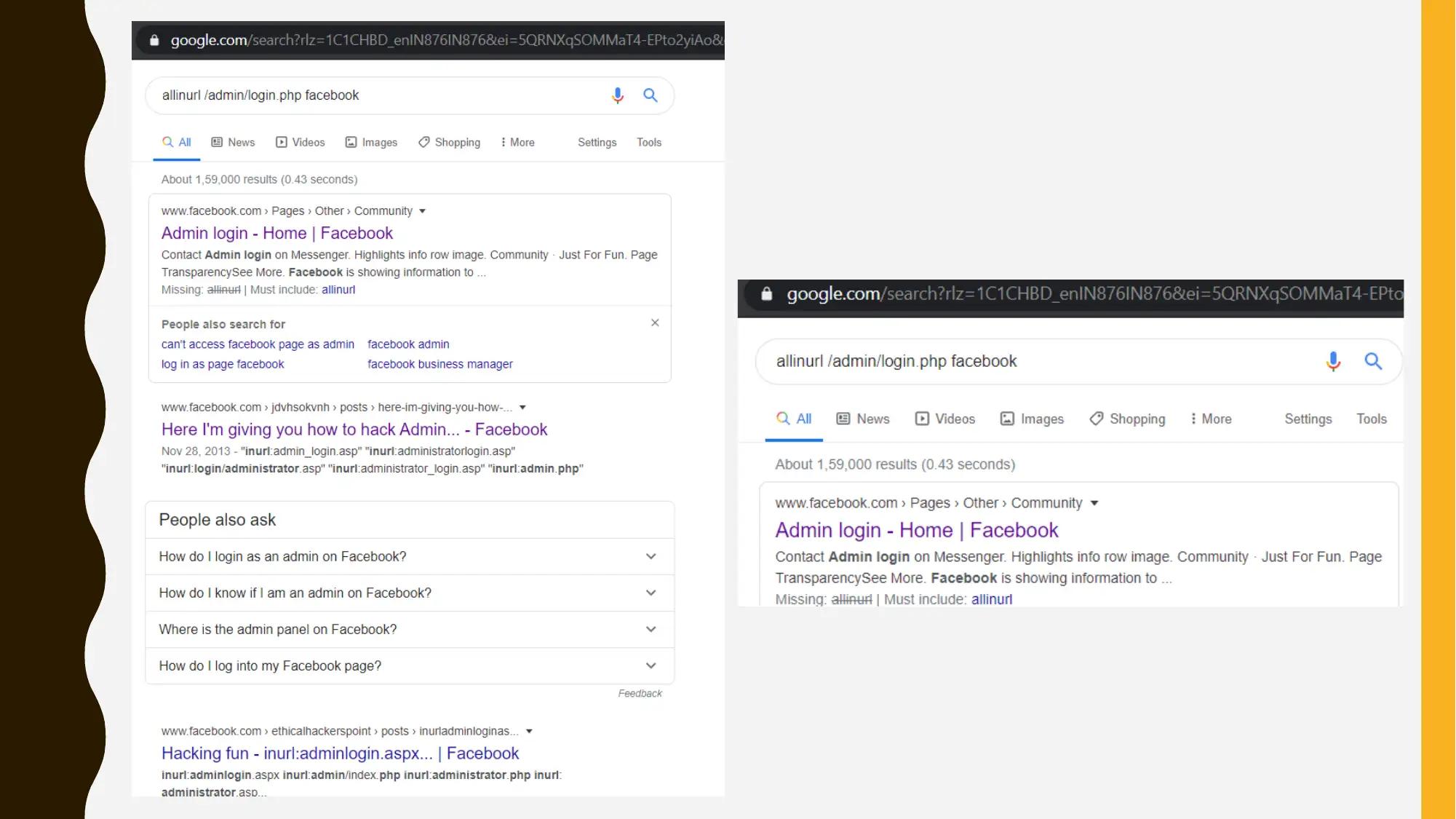Open dropdown arrow beside 'inurladminloginas' breadcrumb
Screen dimensions: 1456x819
point(529,731)
